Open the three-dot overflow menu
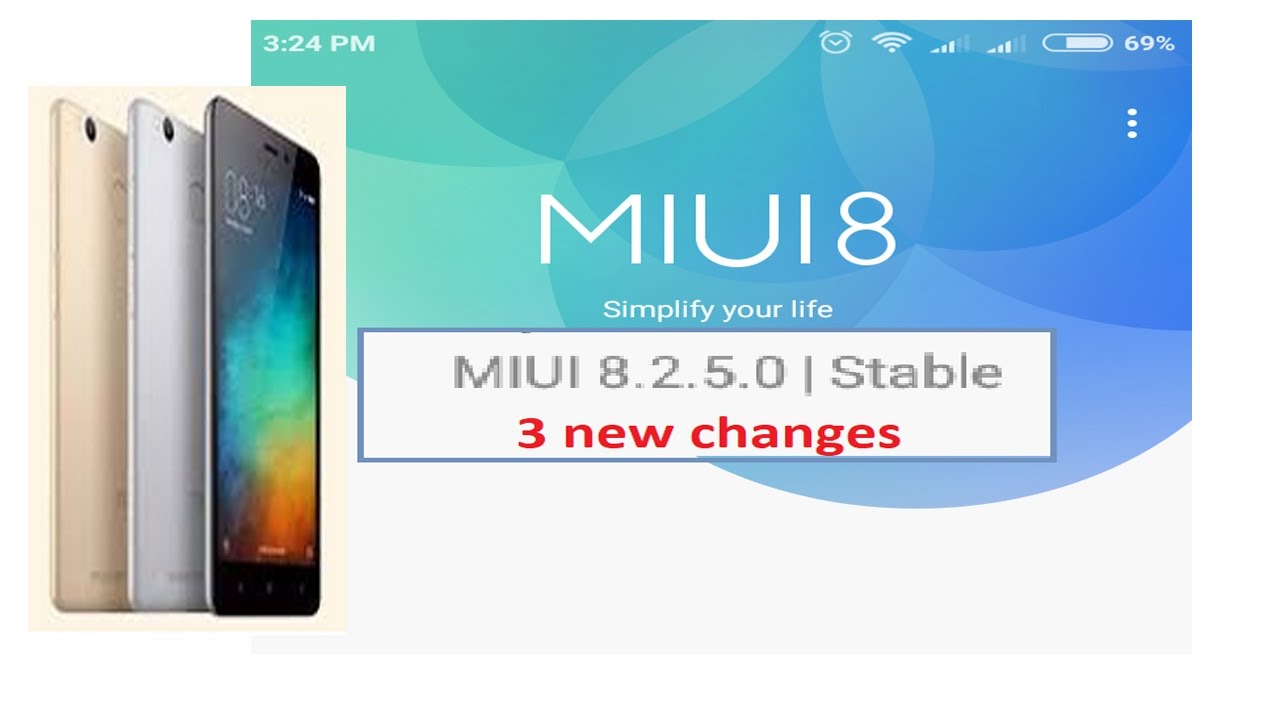 pyautogui.click(x=1132, y=123)
